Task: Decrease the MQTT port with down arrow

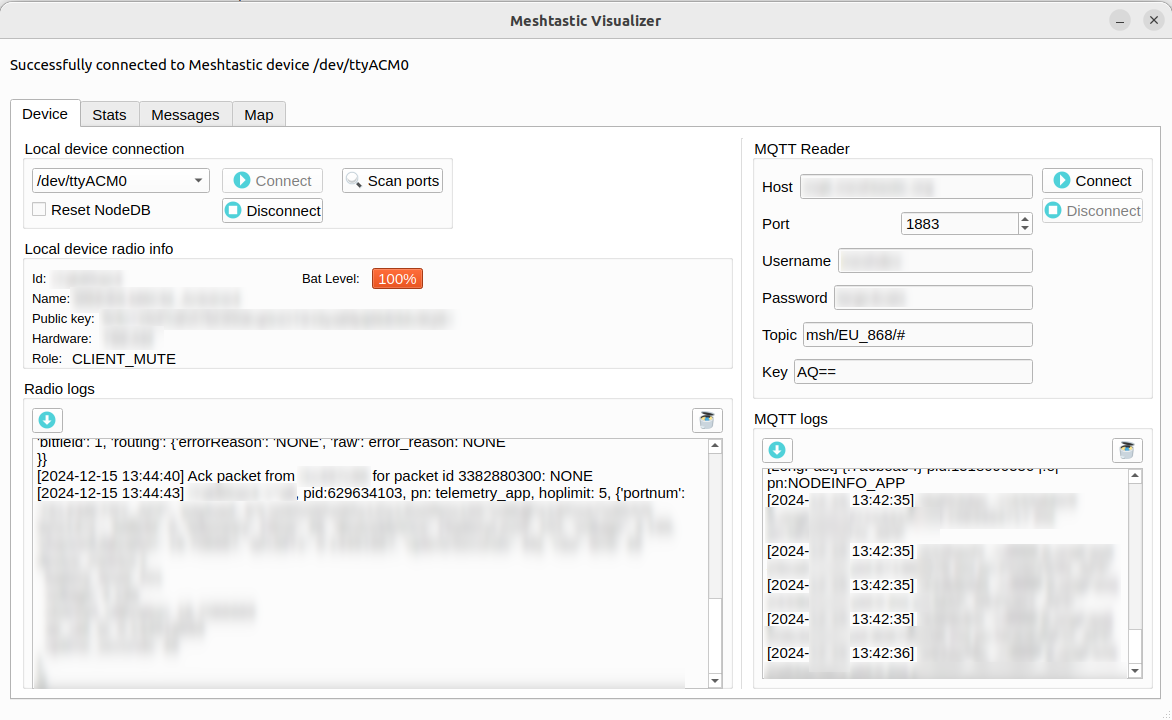Action: (x=1025, y=229)
